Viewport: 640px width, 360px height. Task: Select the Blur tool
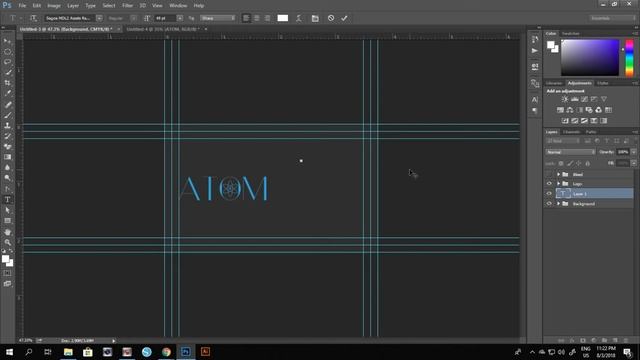coord(7,168)
